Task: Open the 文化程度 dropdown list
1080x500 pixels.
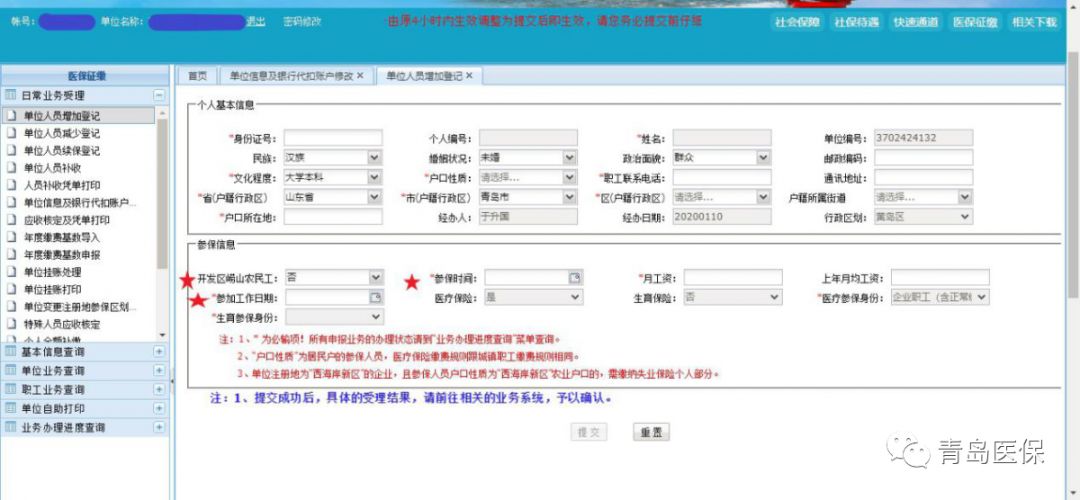Action: (374, 178)
